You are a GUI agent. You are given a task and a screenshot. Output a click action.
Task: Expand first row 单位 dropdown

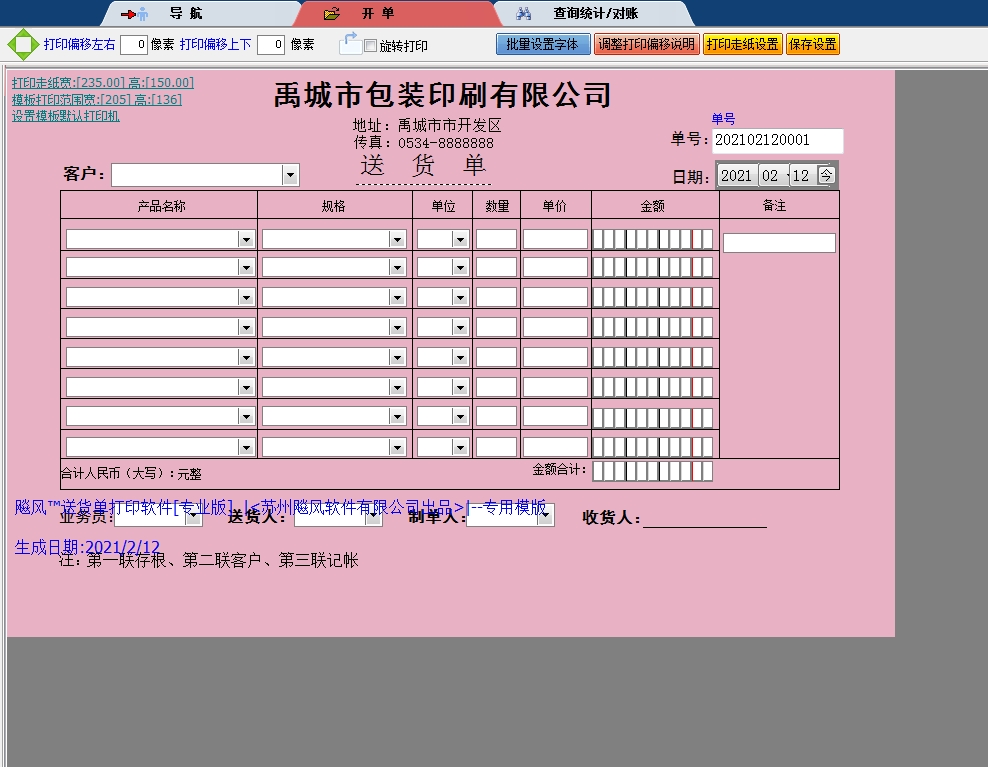pos(460,240)
